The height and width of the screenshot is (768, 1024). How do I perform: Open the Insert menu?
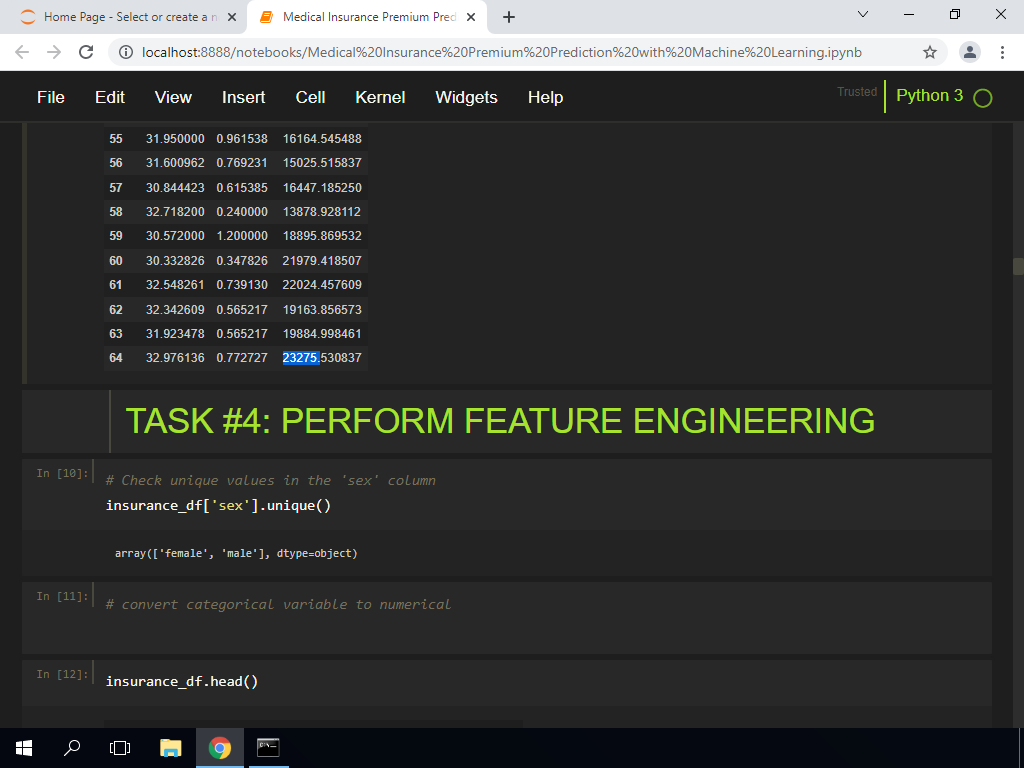pos(244,97)
